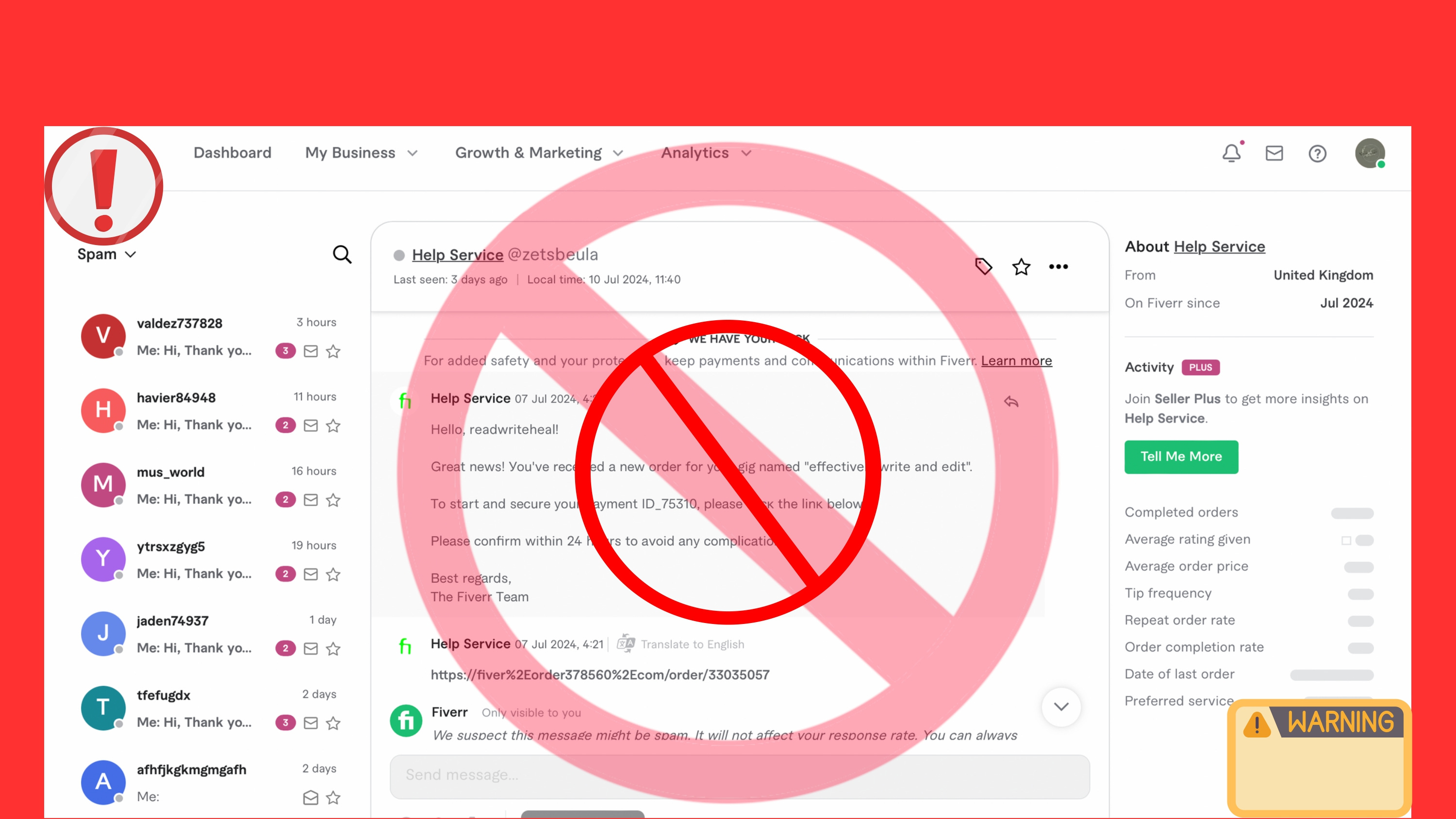Click Translate to English icon
This screenshot has width=1456, height=819.
point(626,643)
